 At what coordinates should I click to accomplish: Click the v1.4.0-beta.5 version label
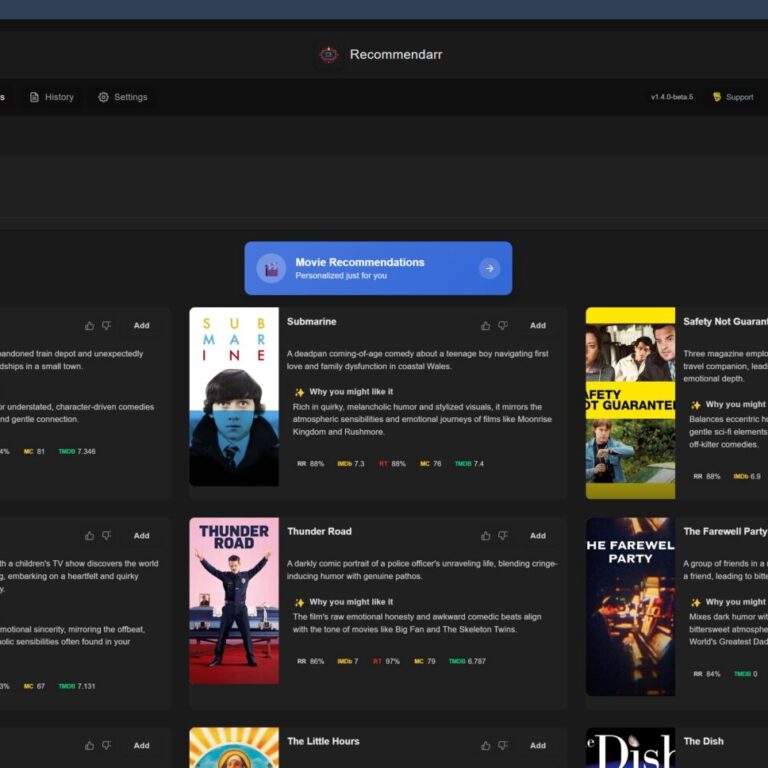click(672, 97)
